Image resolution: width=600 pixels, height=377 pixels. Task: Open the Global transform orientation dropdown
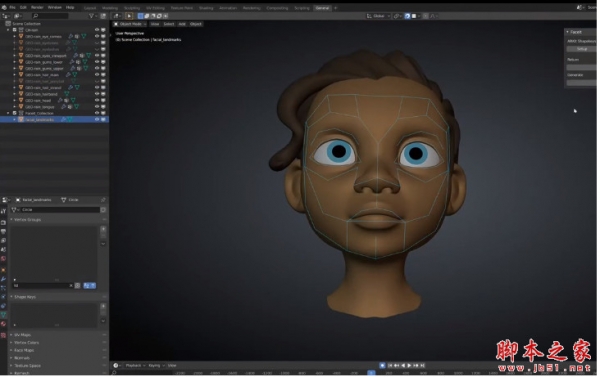click(x=378, y=16)
